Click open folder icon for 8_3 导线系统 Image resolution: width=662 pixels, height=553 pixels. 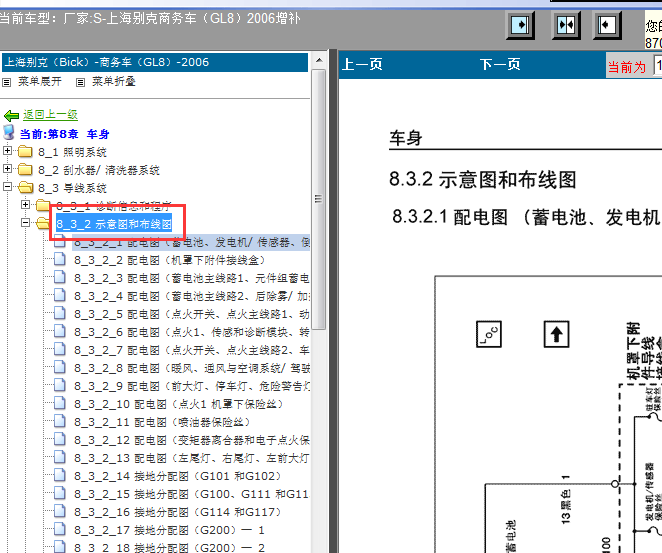tap(25, 187)
